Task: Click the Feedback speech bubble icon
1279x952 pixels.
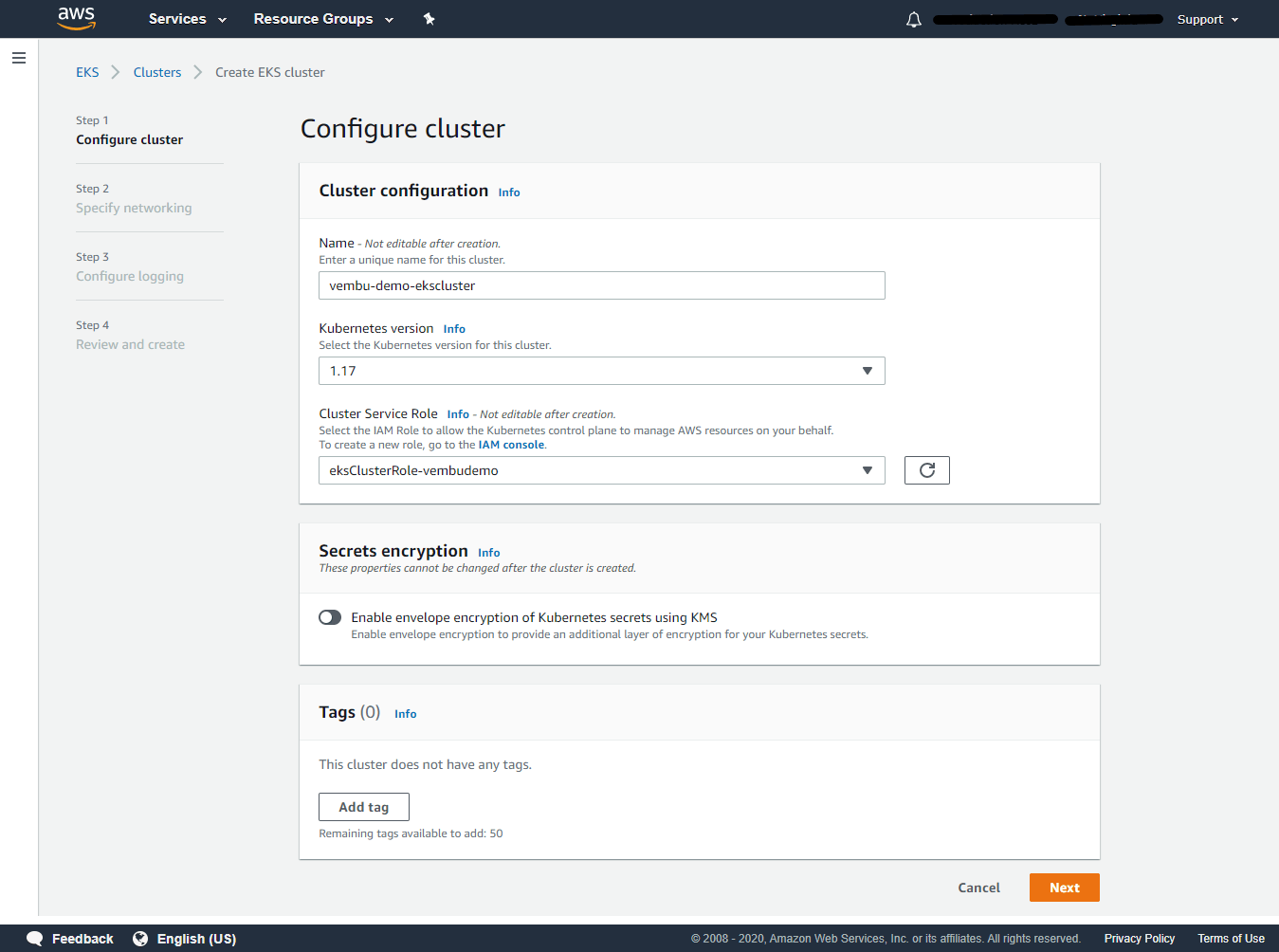Action: point(35,939)
